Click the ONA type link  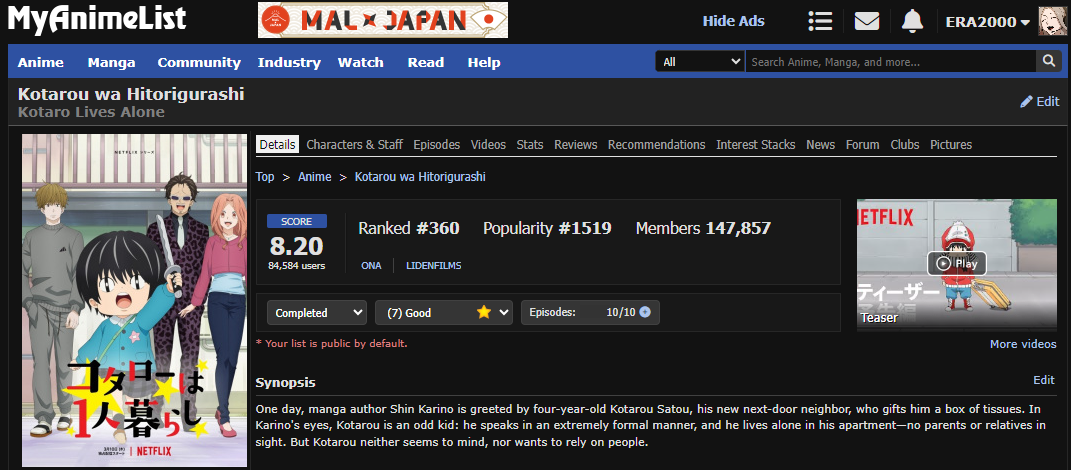[x=372, y=265]
